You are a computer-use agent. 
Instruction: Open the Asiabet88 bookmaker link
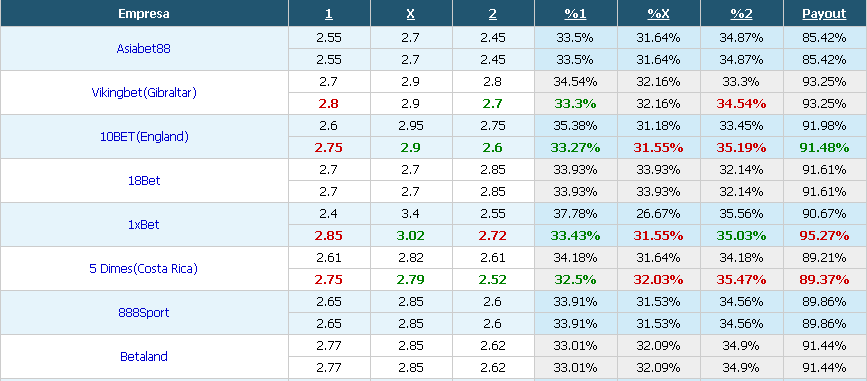click(x=144, y=48)
